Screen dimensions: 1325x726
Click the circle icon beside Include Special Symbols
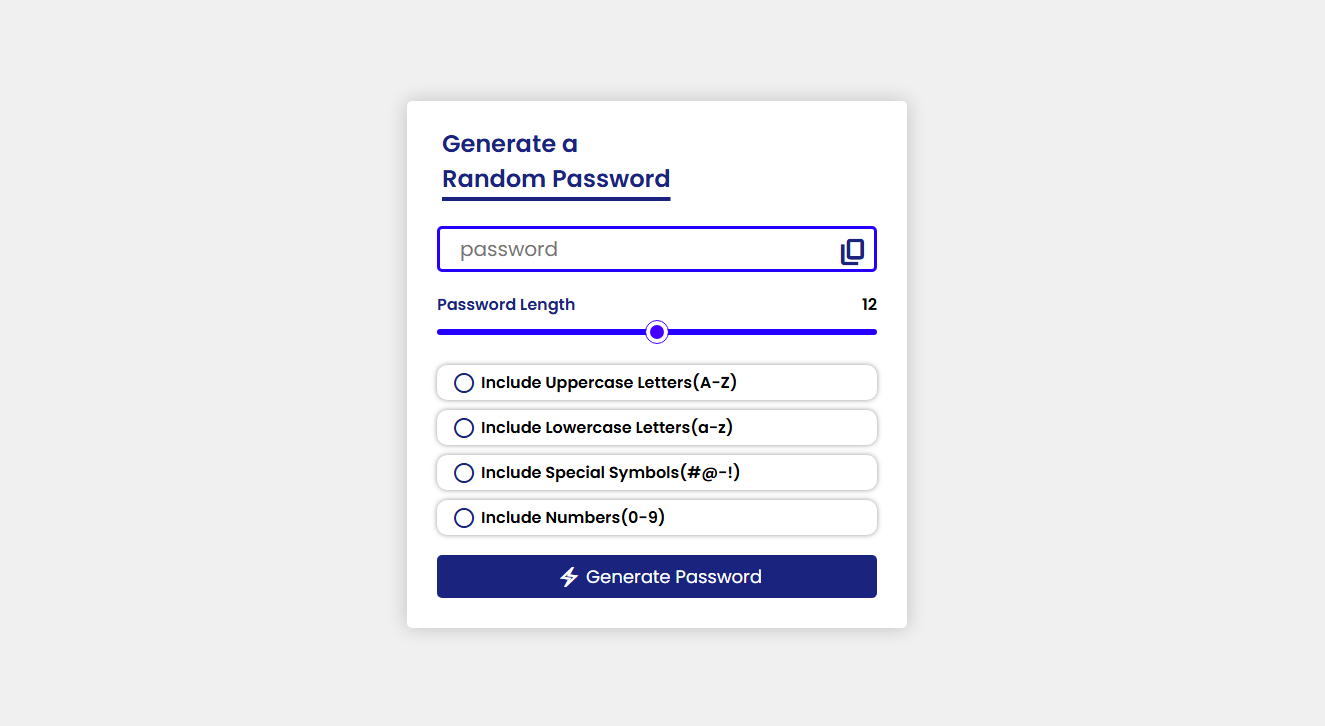(x=463, y=472)
